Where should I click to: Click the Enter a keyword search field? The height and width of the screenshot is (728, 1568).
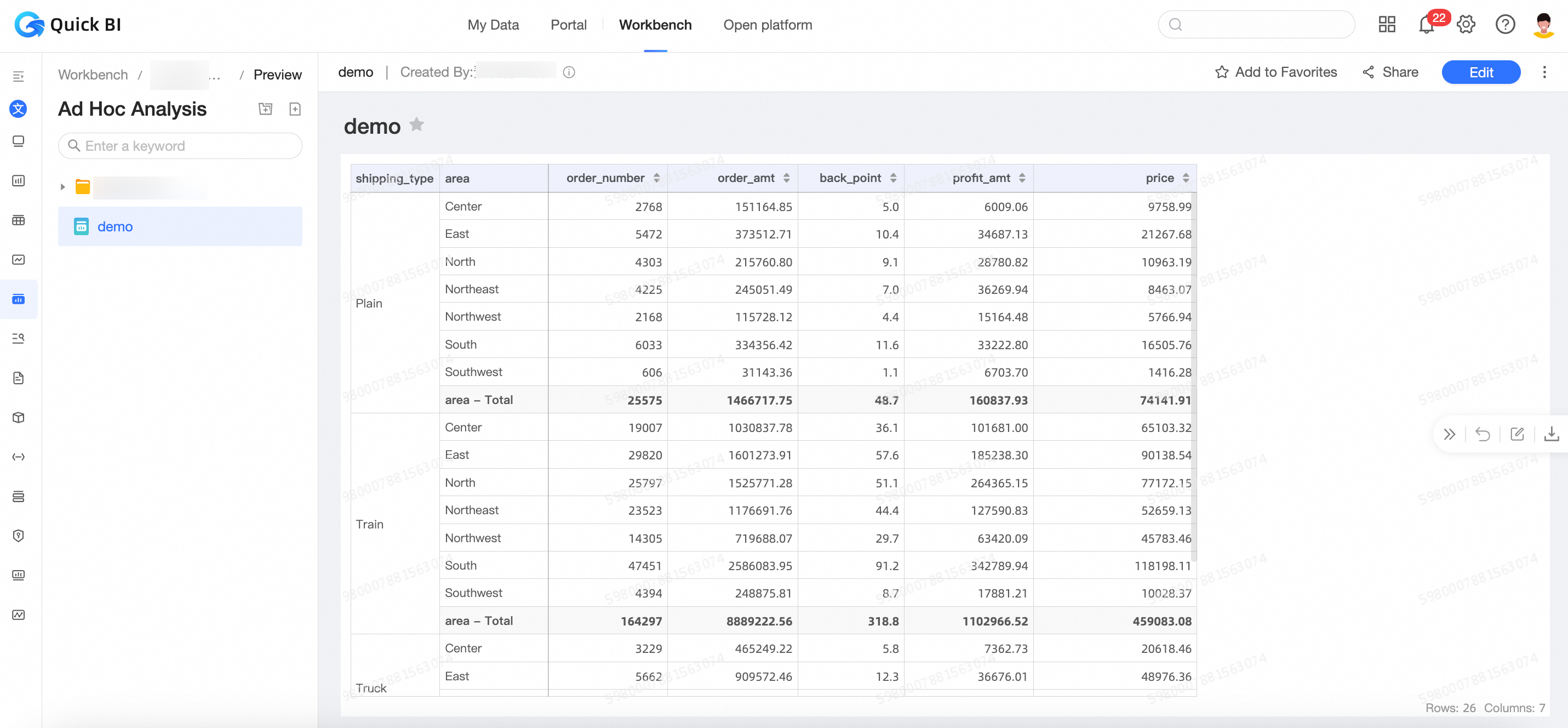(x=180, y=146)
